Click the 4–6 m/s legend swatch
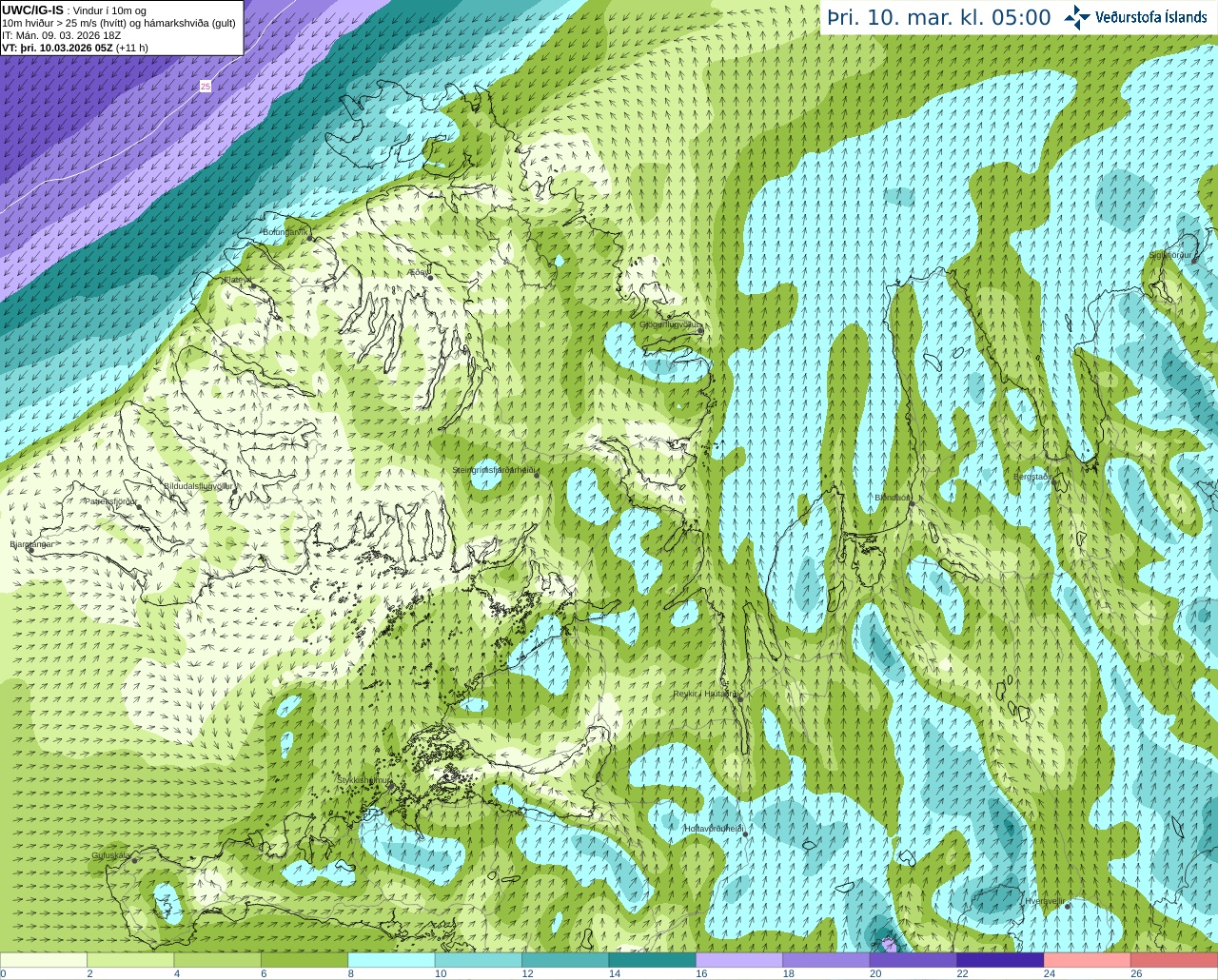Screen dimensions: 1218x980 coord(218,960)
